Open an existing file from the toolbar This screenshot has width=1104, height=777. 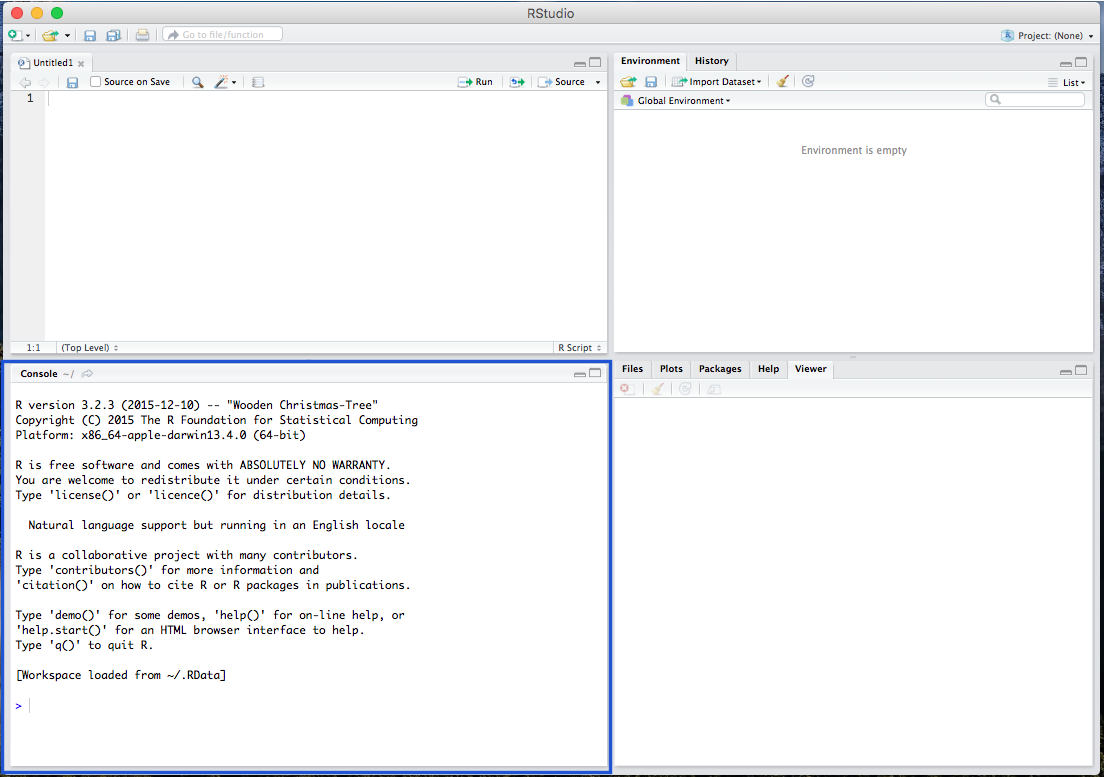[x=50, y=33]
